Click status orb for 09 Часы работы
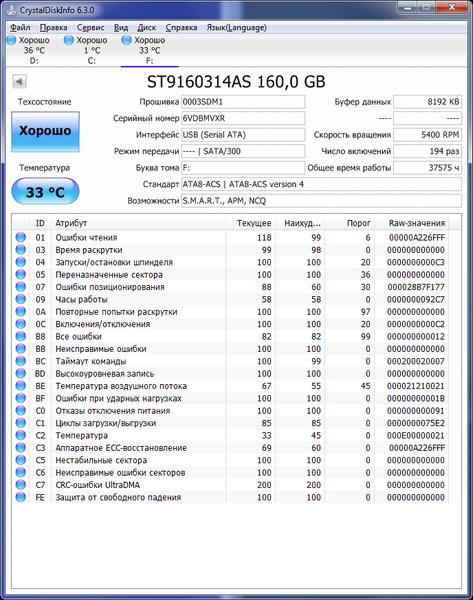Screen dimensions: 473x600 pyautogui.click(x=21, y=299)
